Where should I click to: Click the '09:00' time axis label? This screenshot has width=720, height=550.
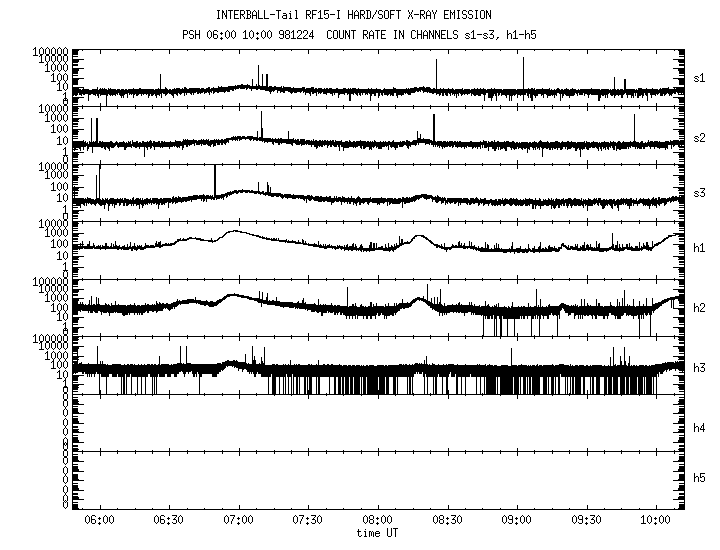pyautogui.click(x=517, y=520)
